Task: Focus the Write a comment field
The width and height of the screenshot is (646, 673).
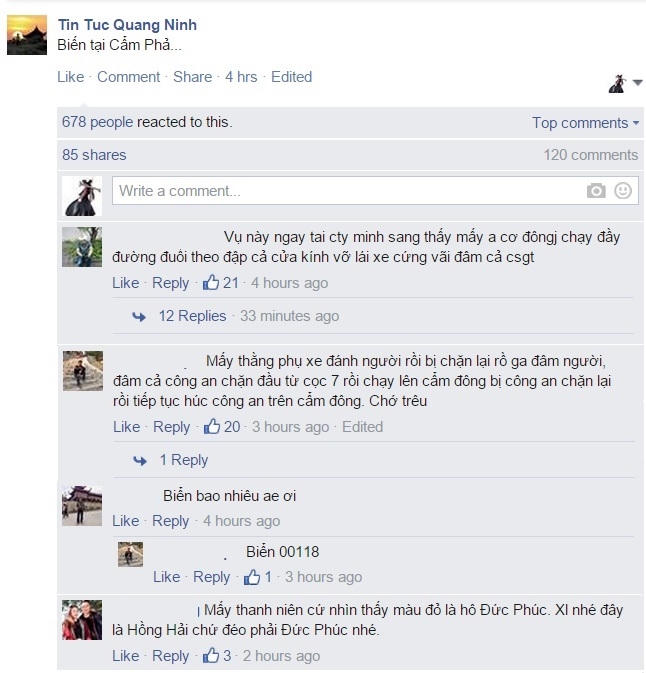Action: coord(375,191)
